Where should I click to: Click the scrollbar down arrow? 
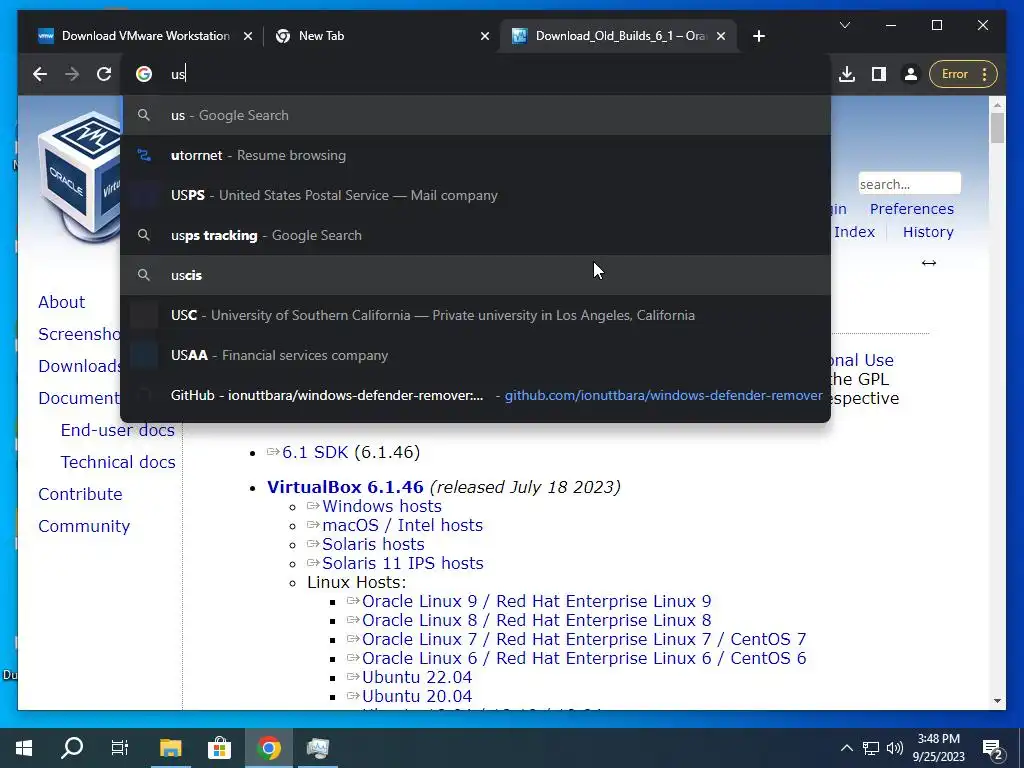[997, 701]
